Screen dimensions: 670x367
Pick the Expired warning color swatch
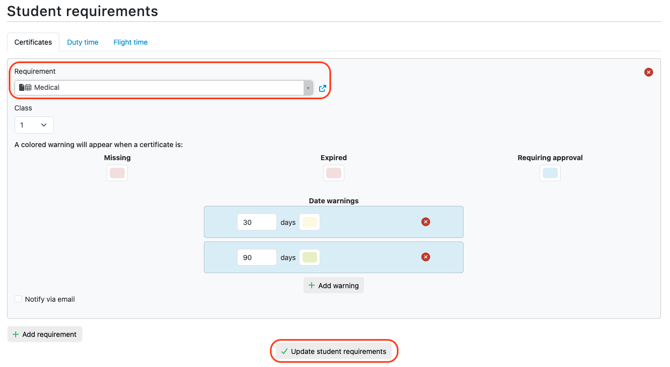point(334,173)
